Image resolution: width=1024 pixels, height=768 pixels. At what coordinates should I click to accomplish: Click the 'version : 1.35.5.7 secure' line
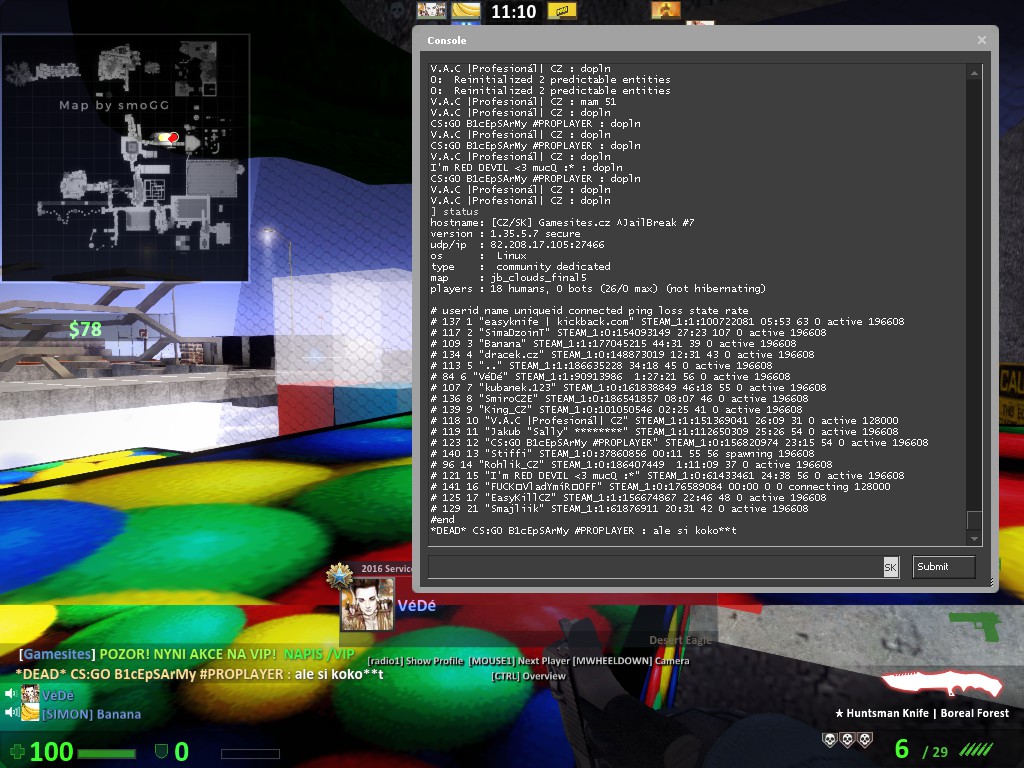pos(505,234)
